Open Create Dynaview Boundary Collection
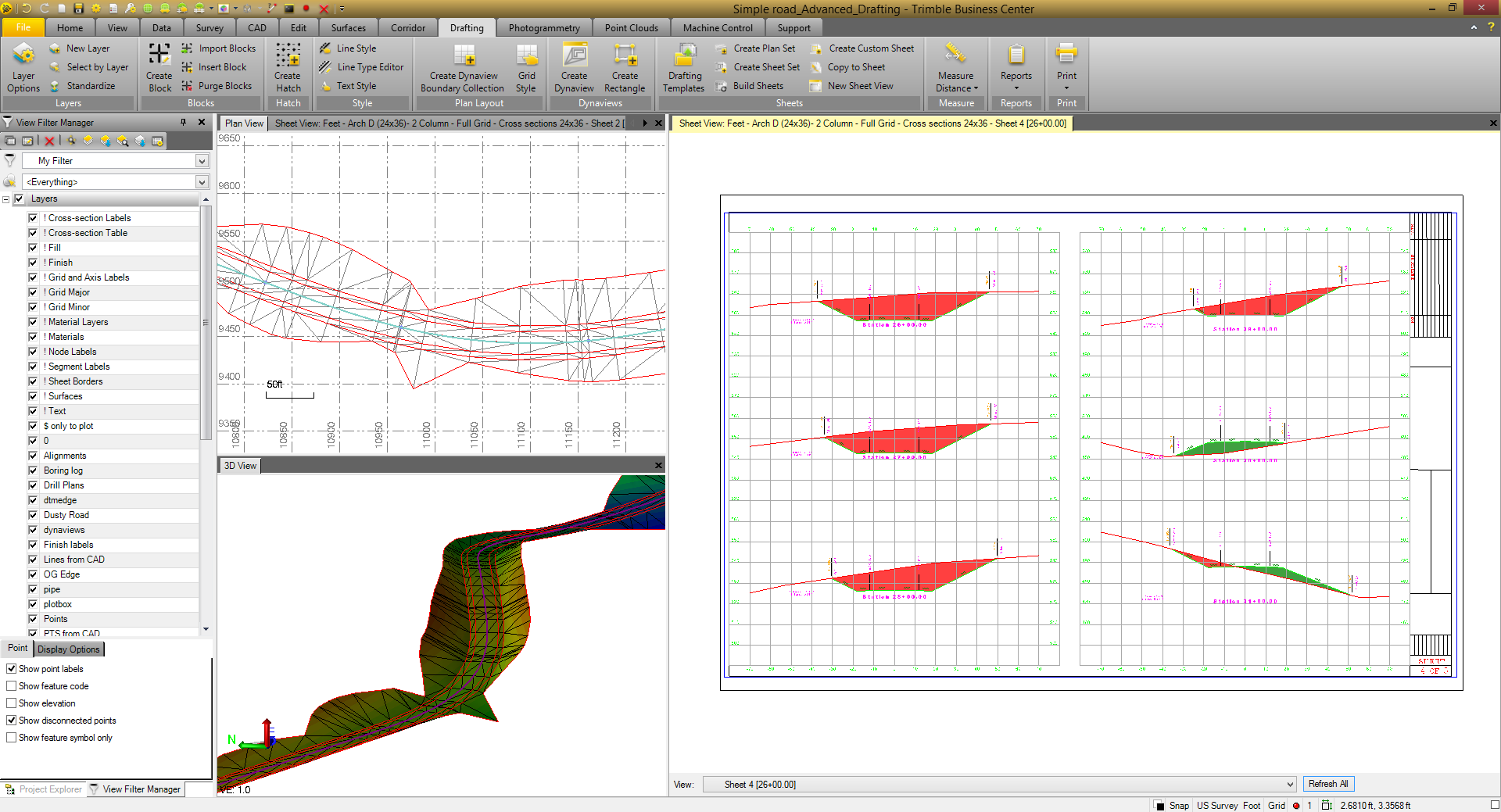 463,67
